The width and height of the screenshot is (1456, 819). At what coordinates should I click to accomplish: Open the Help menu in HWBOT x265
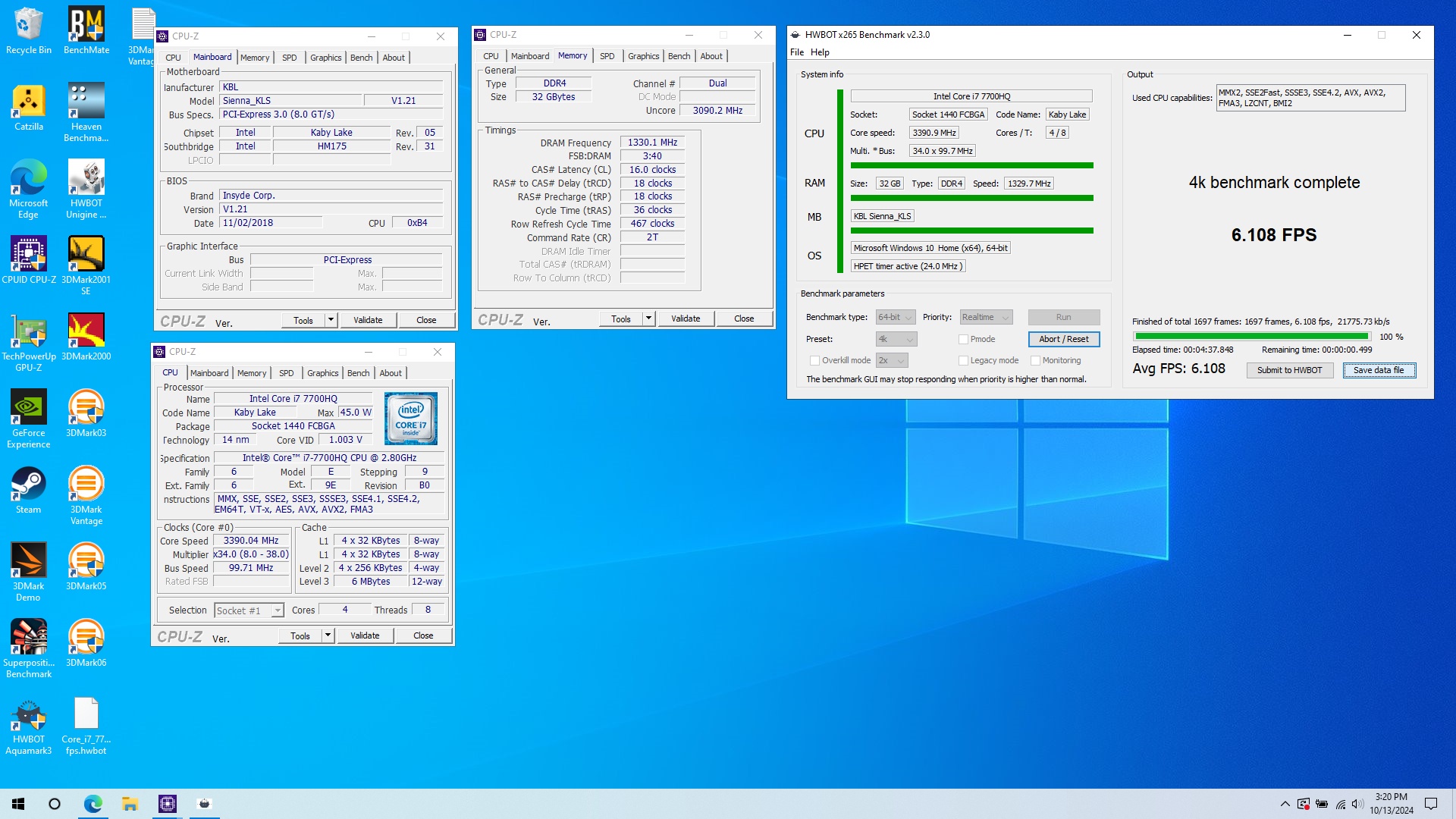click(x=820, y=52)
